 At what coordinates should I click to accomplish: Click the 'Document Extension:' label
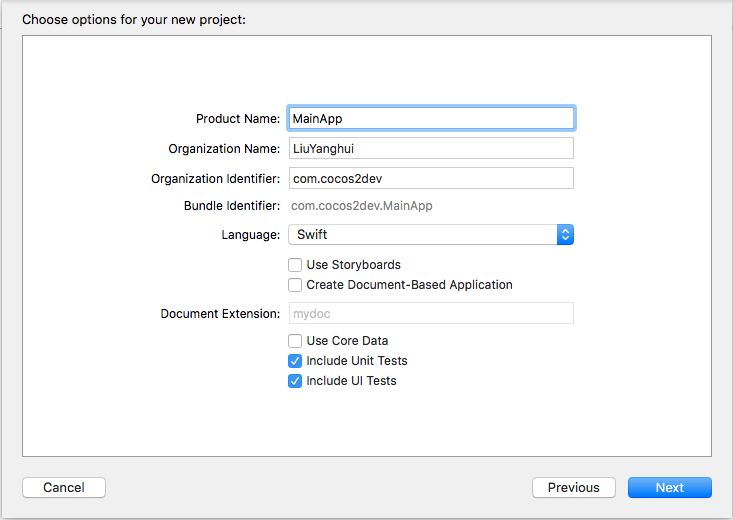click(220, 314)
